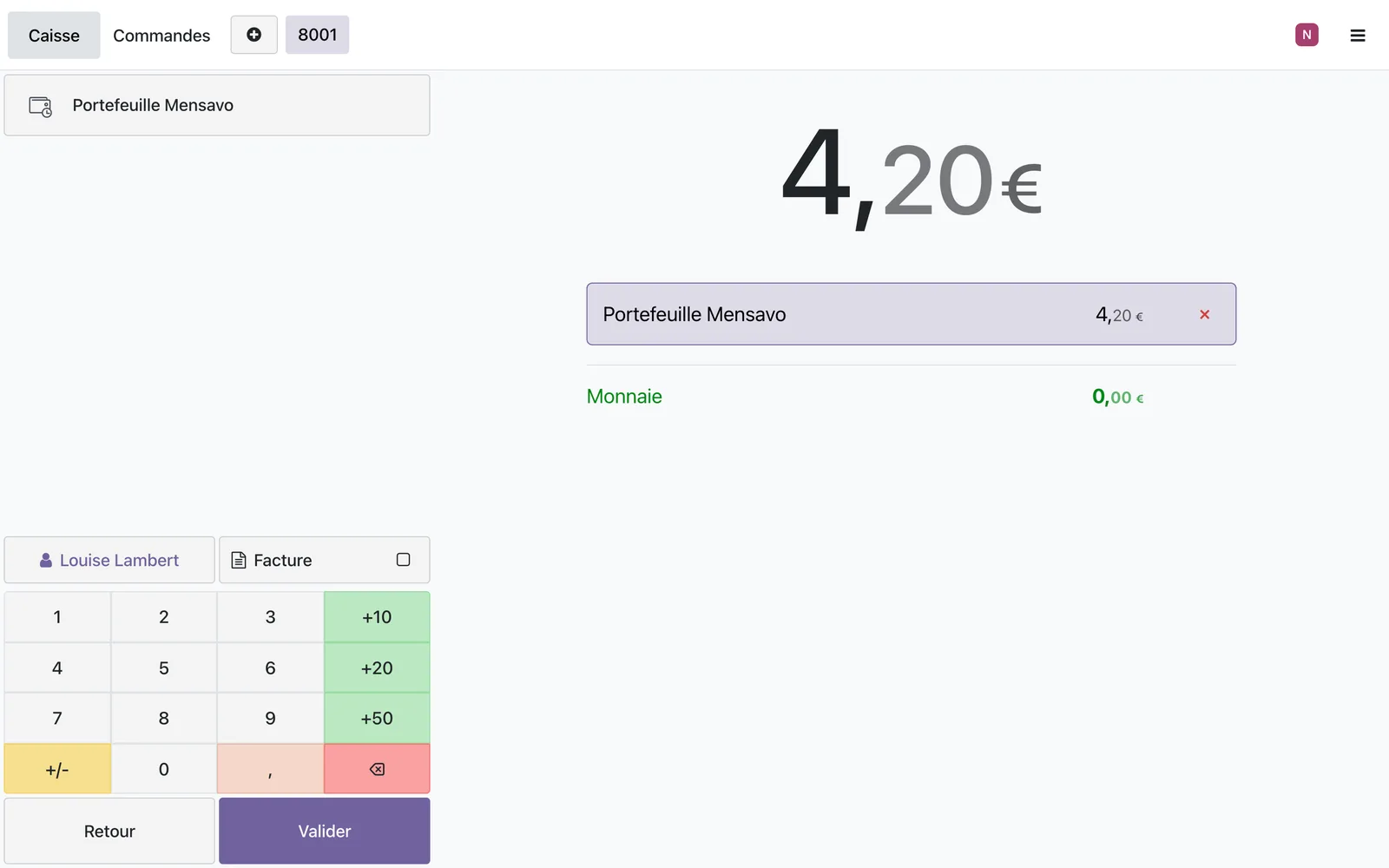Click the Monnaie label
The image size is (1389, 868).
(624, 397)
